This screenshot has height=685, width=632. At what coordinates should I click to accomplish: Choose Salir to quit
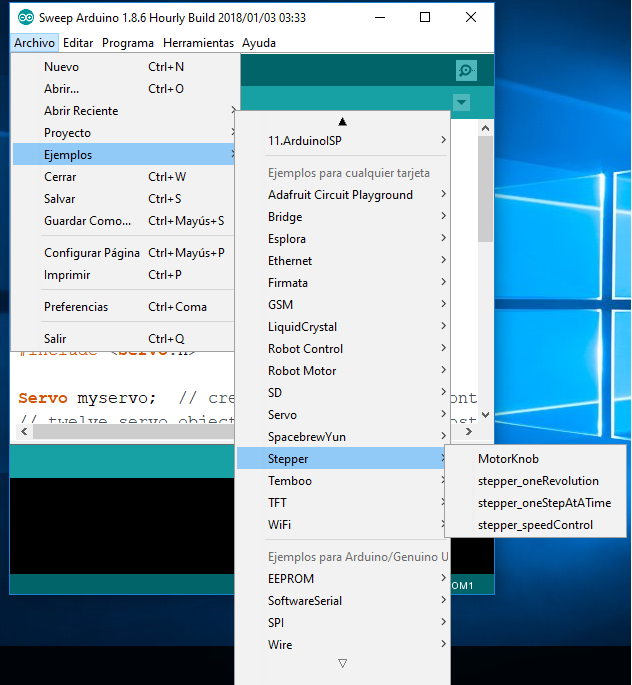pyautogui.click(x=124, y=339)
